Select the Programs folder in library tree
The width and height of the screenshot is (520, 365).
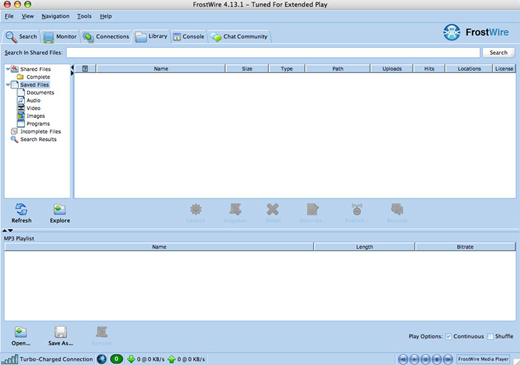coord(38,124)
